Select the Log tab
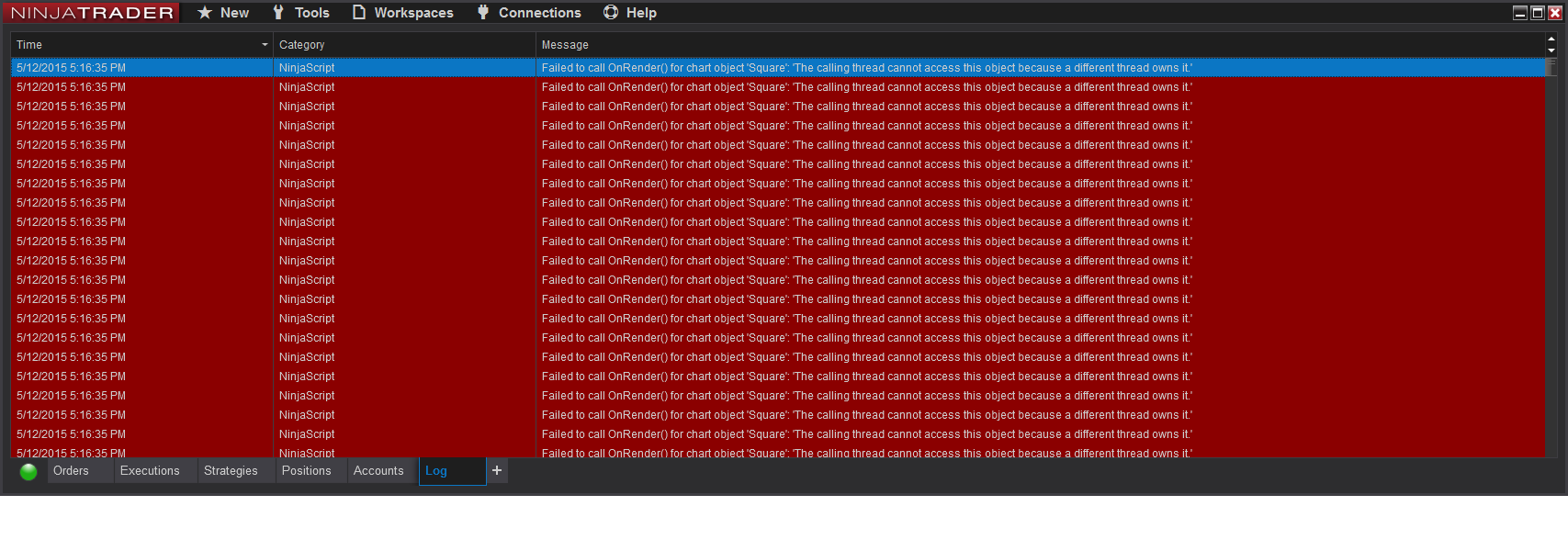Viewport: 1568px width, 551px height. click(452, 471)
